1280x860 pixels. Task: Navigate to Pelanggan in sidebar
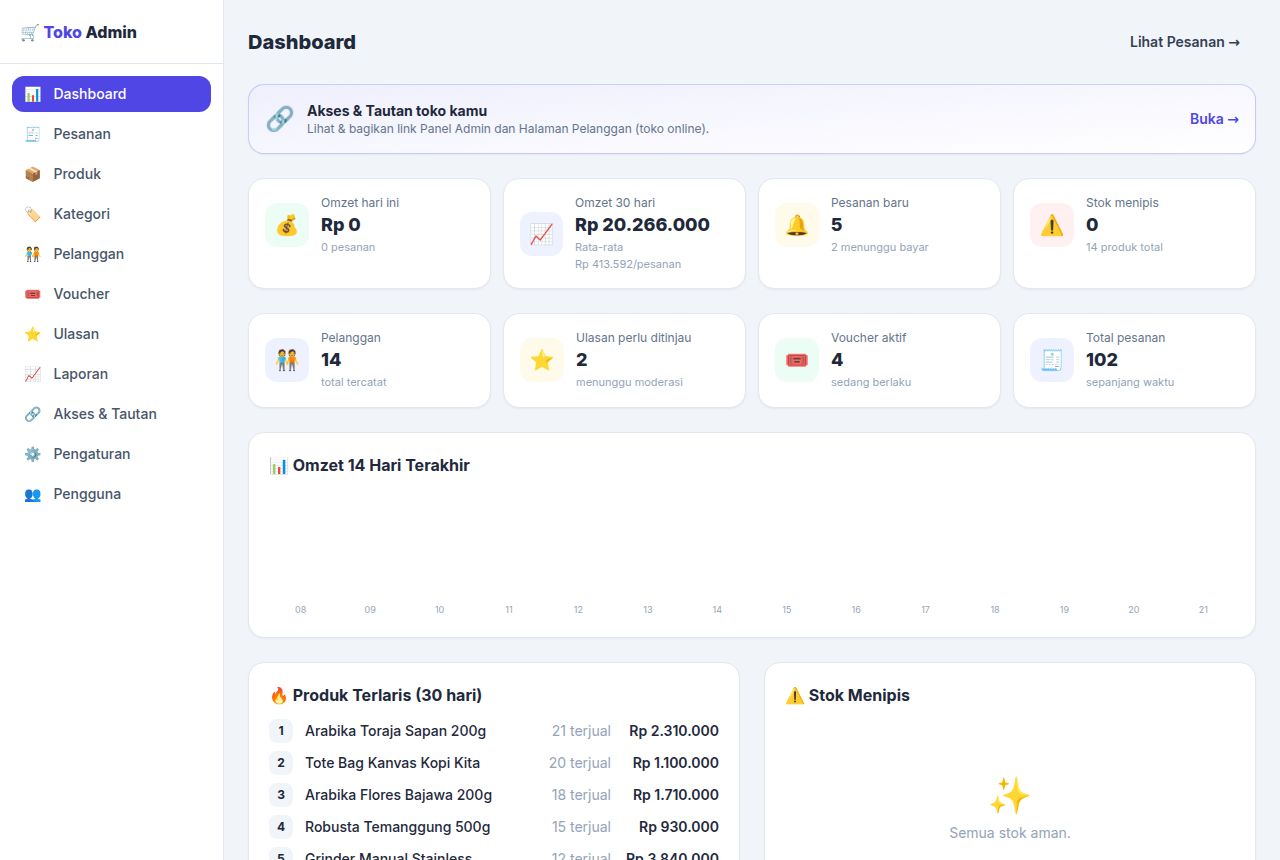point(111,254)
